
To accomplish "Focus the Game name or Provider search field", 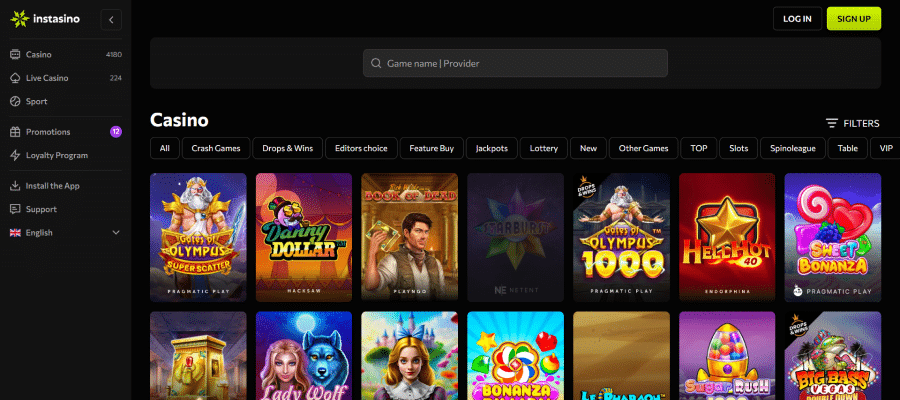I will pyautogui.click(x=515, y=63).
